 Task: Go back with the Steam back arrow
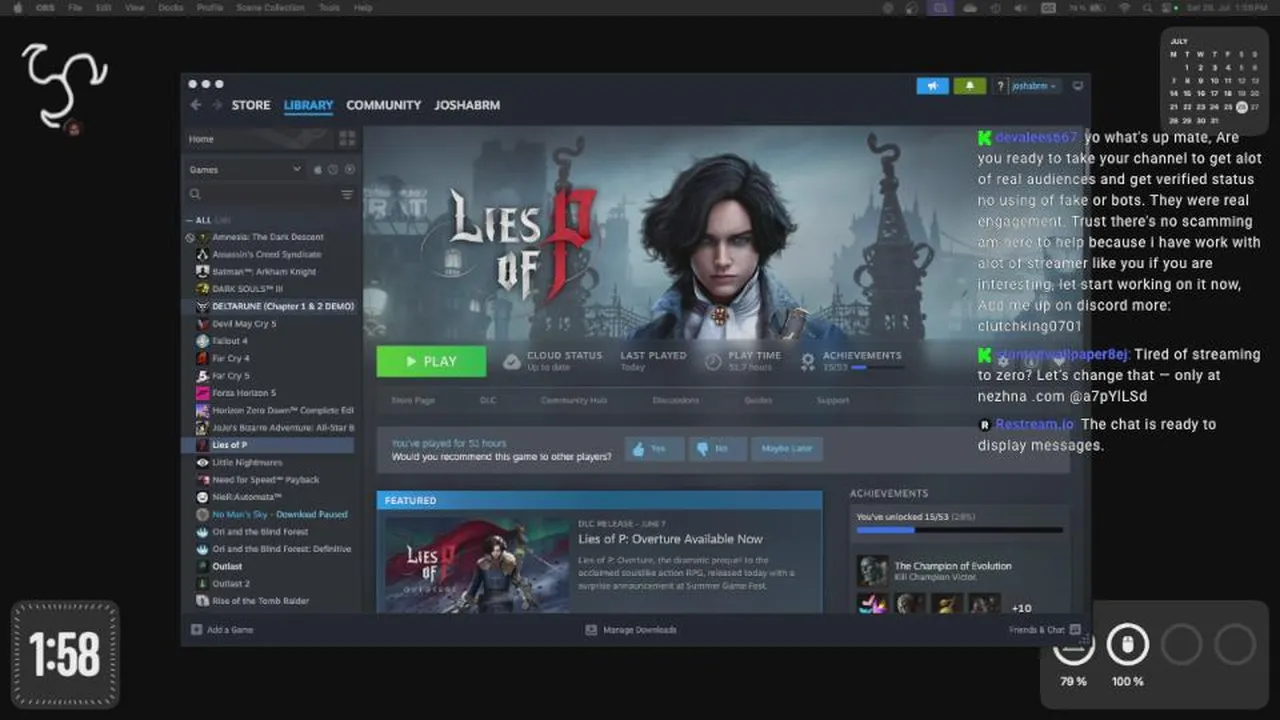coord(196,105)
